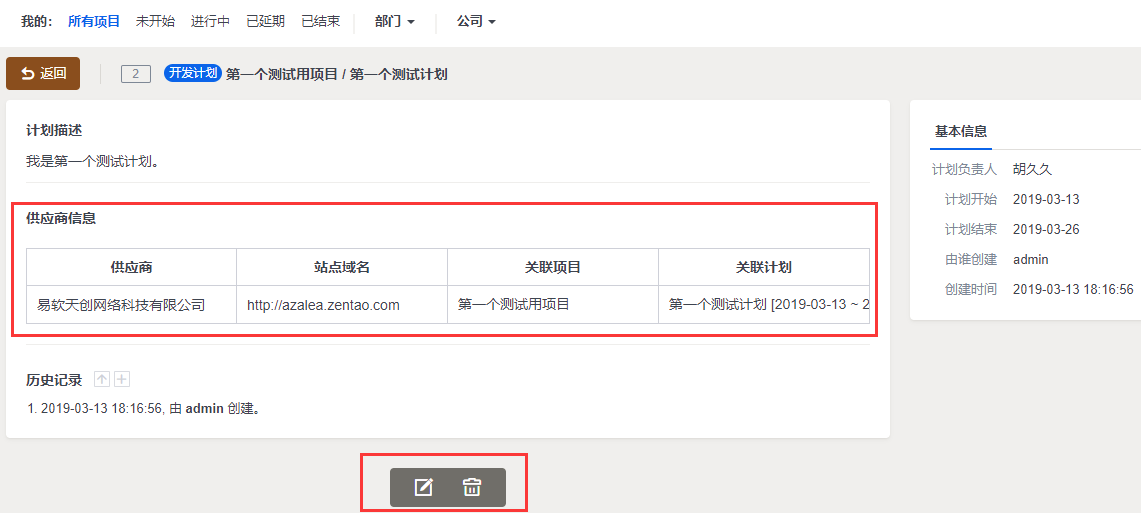Click the 站点域名 column header

[x=342, y=267]
